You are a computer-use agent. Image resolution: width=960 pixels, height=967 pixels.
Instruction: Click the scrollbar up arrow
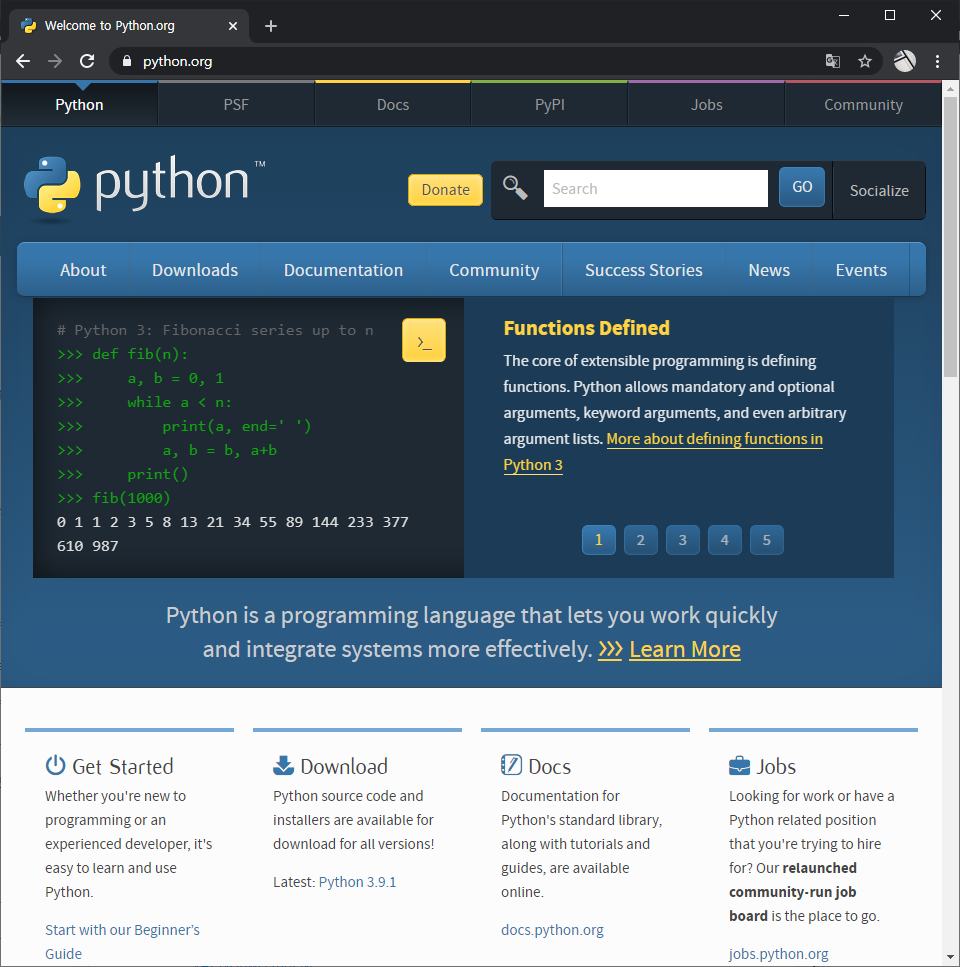pos(950,89)
